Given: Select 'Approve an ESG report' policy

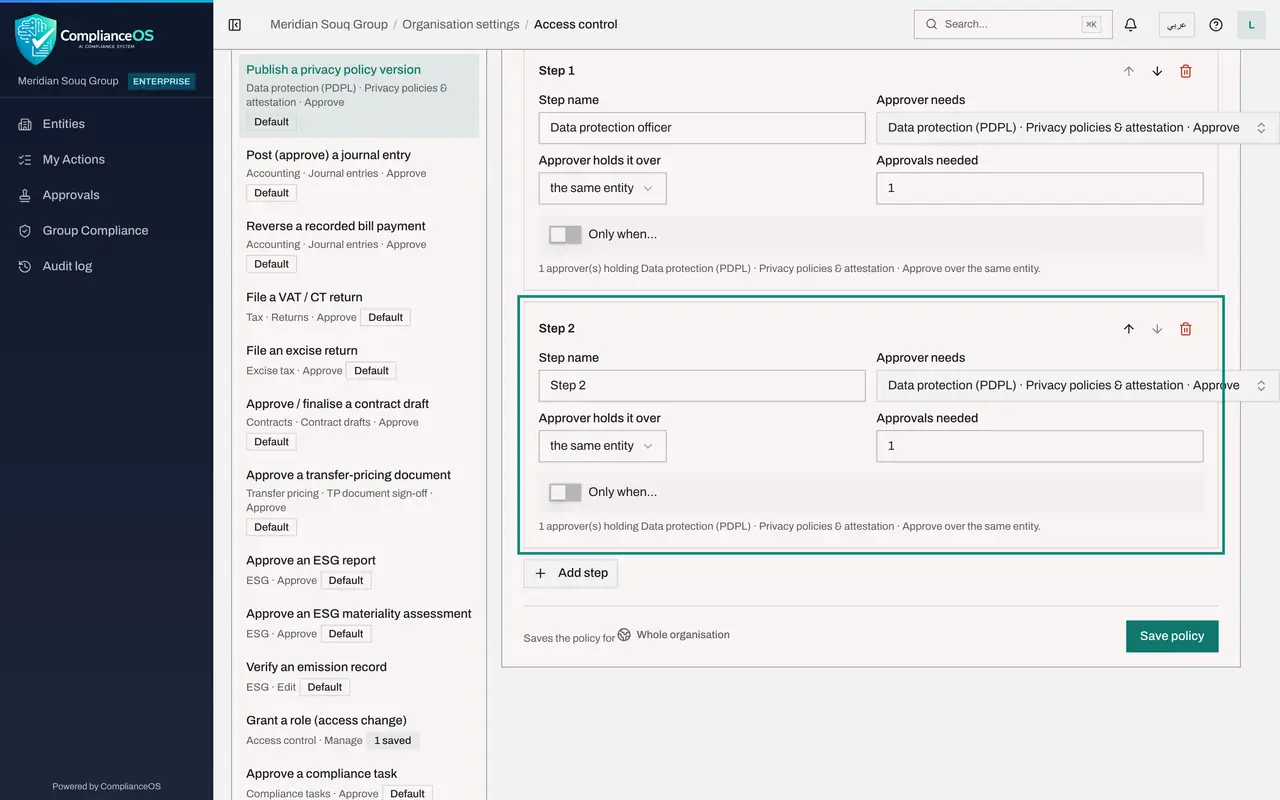Looking at the screenshot, I should (x=359, y=570).
